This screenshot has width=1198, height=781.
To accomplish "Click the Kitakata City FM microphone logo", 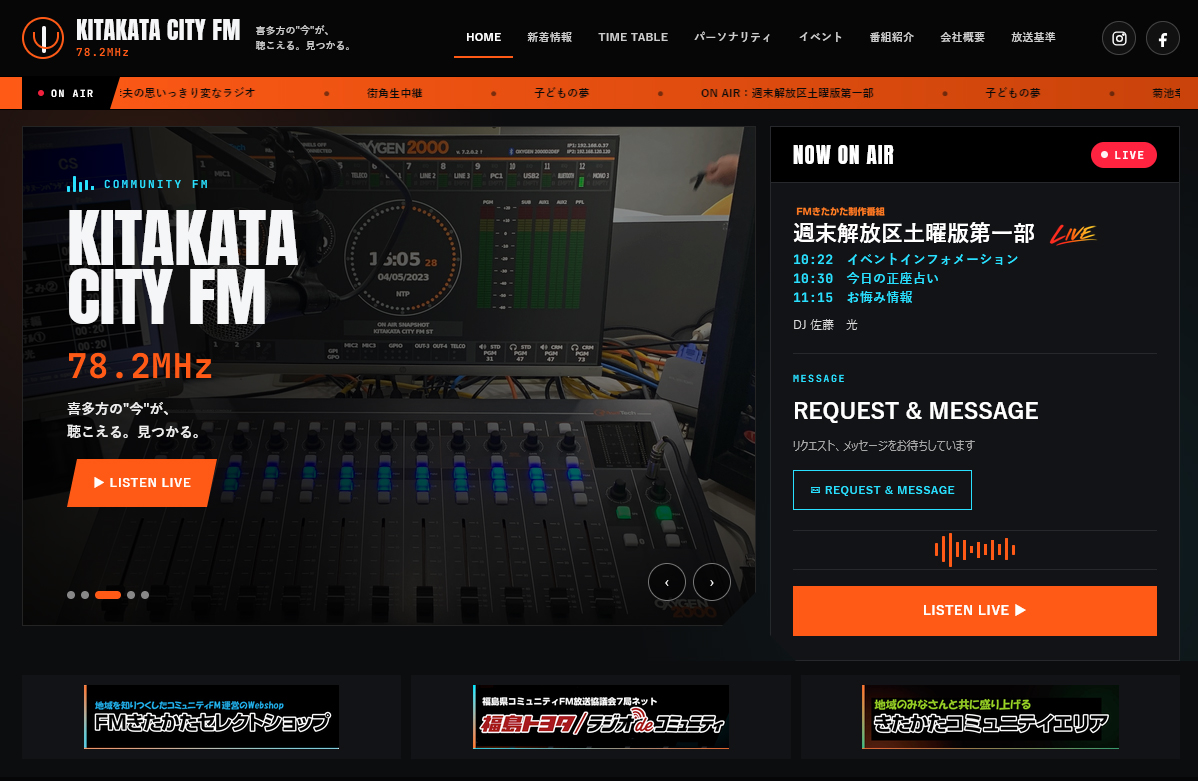I will pyautogui.click(x=43, y=37).
